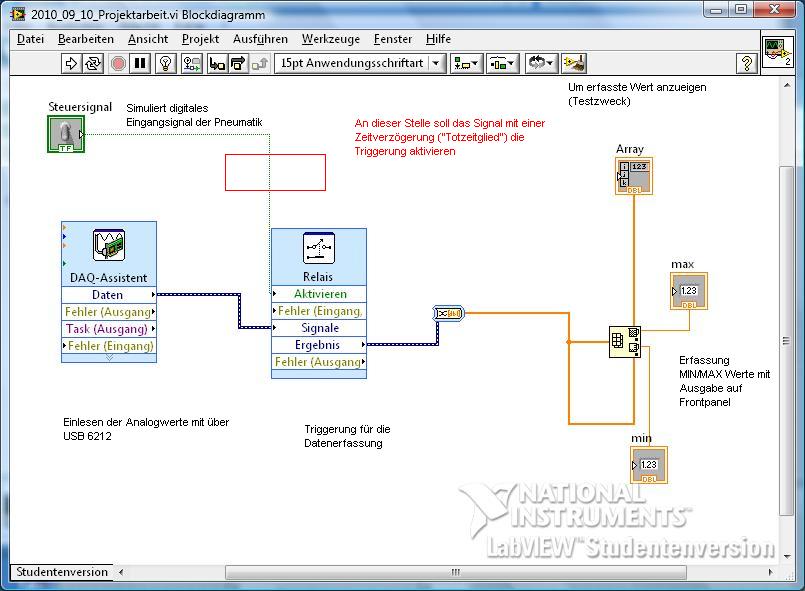The width and height of the screenshot is (805, 591).
Task: Select the Steuersignal boolean switch terminal
Action: (x=66, y=134)
